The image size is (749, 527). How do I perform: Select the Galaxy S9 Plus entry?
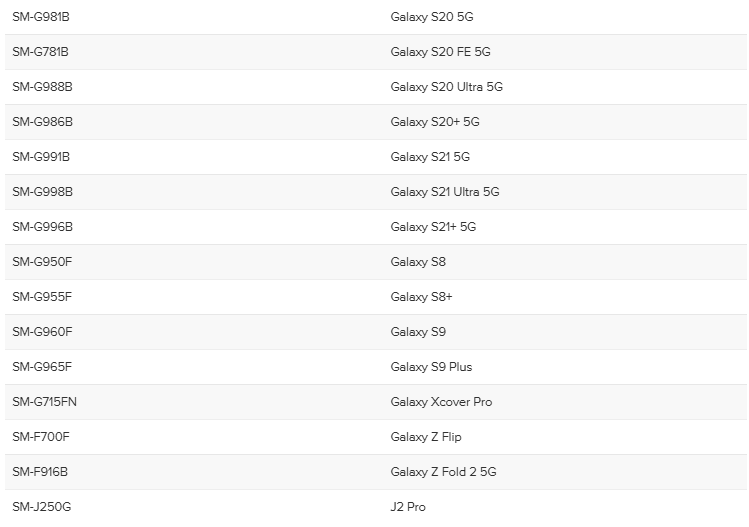[x=431, y=367]
